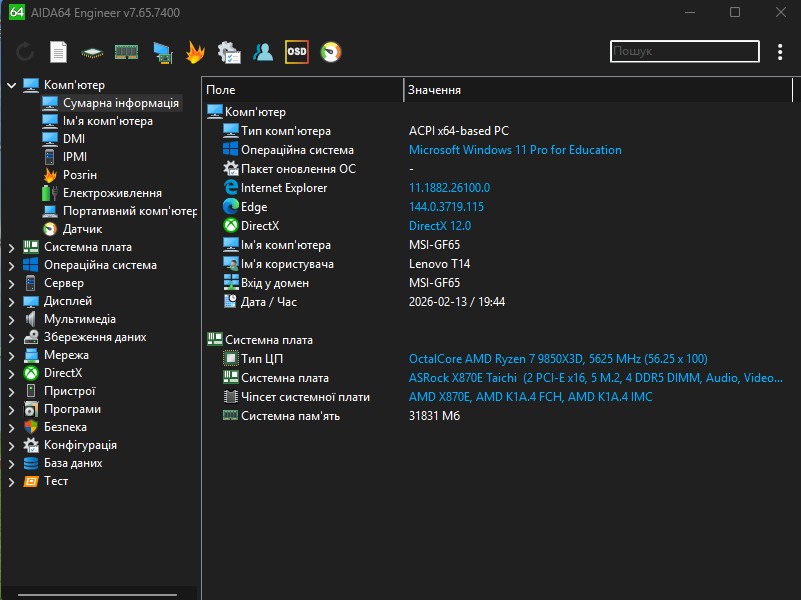Open the monitor diagnostics toolbar icon
The height and width of the screenshot is (600, 801).
tap(161, 52)
